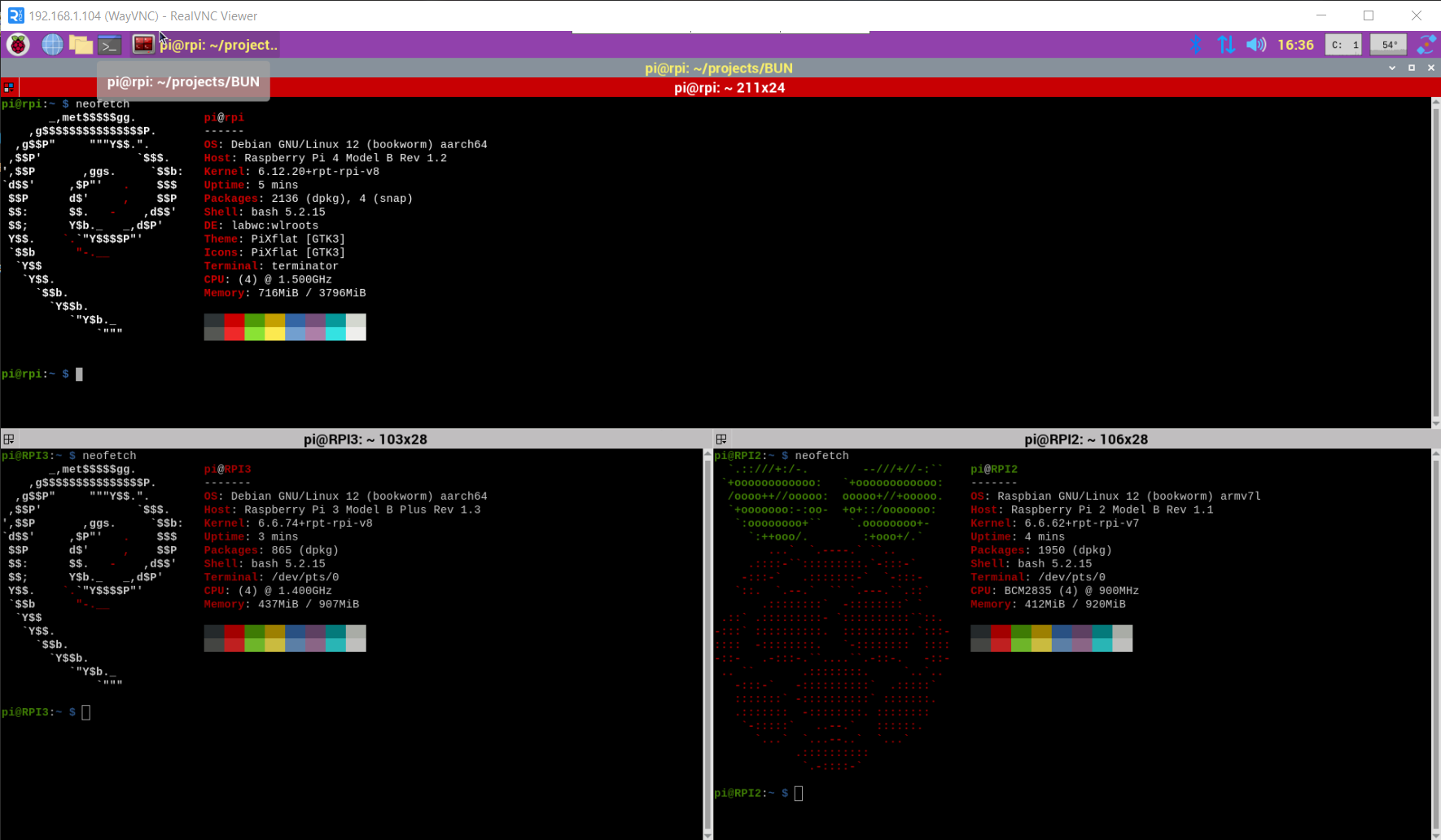The width and height of the screenshot is (1441, 840).
Task: Open the volume speaker icon
Action: pyautogui.click(x=1256, y=45)
